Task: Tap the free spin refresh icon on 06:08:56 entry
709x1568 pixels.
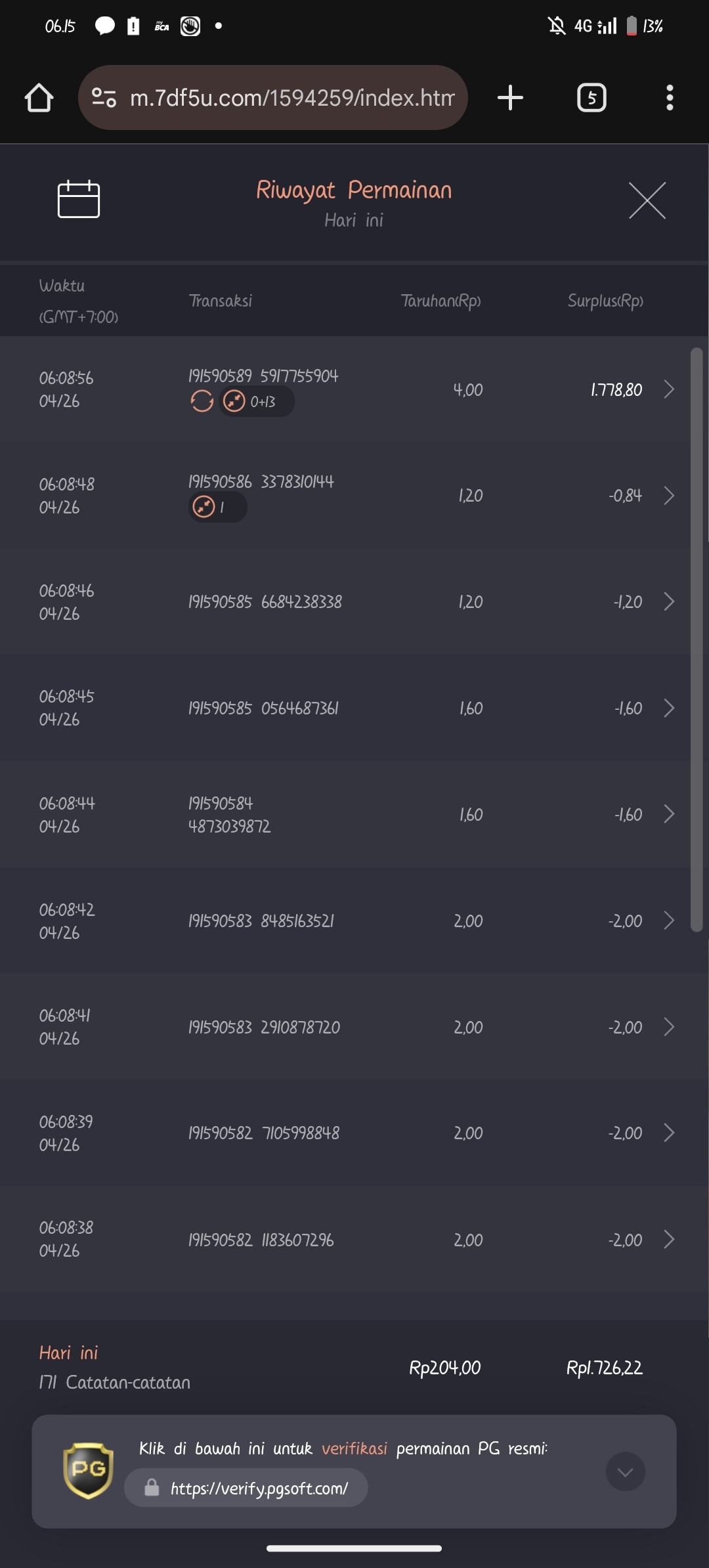Action: tap(202, 401)
